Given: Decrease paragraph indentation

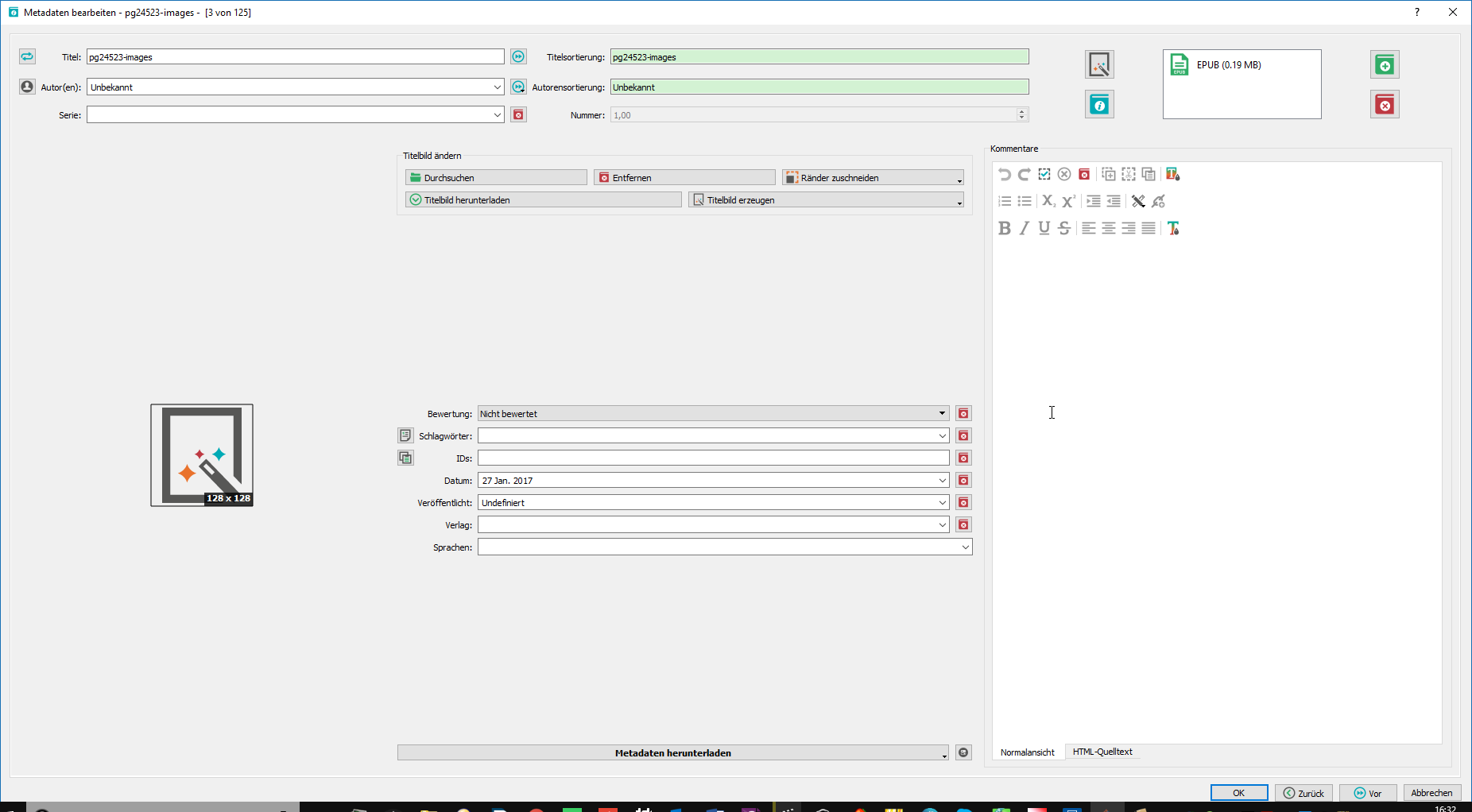Looking at the screenshot, I should pos(1114,201).
